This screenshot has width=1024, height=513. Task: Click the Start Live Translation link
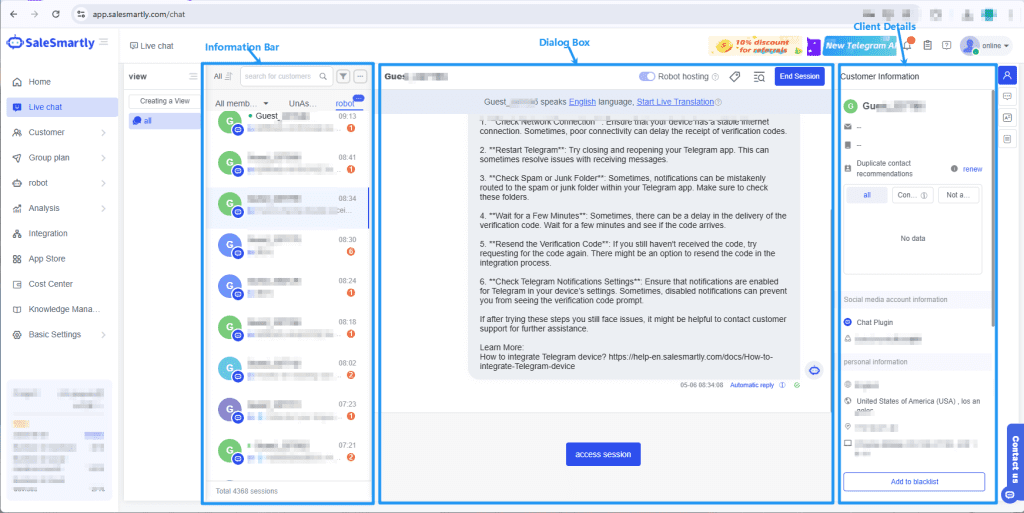(674, 102)
